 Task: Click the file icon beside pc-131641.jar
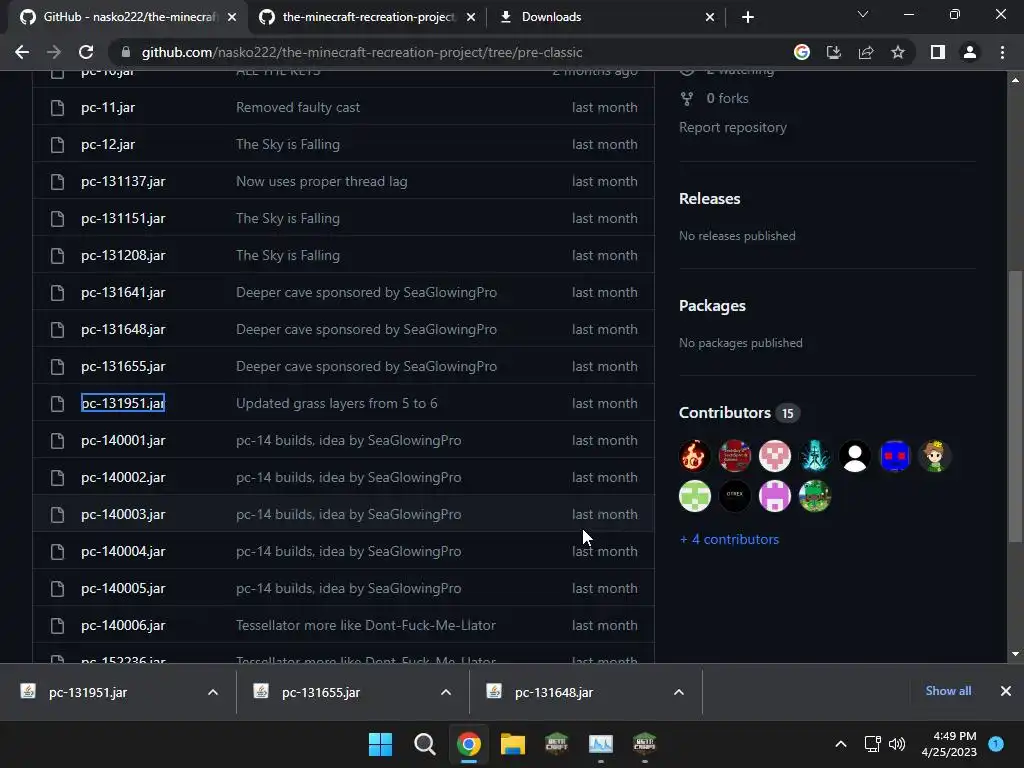pos(57,293)
